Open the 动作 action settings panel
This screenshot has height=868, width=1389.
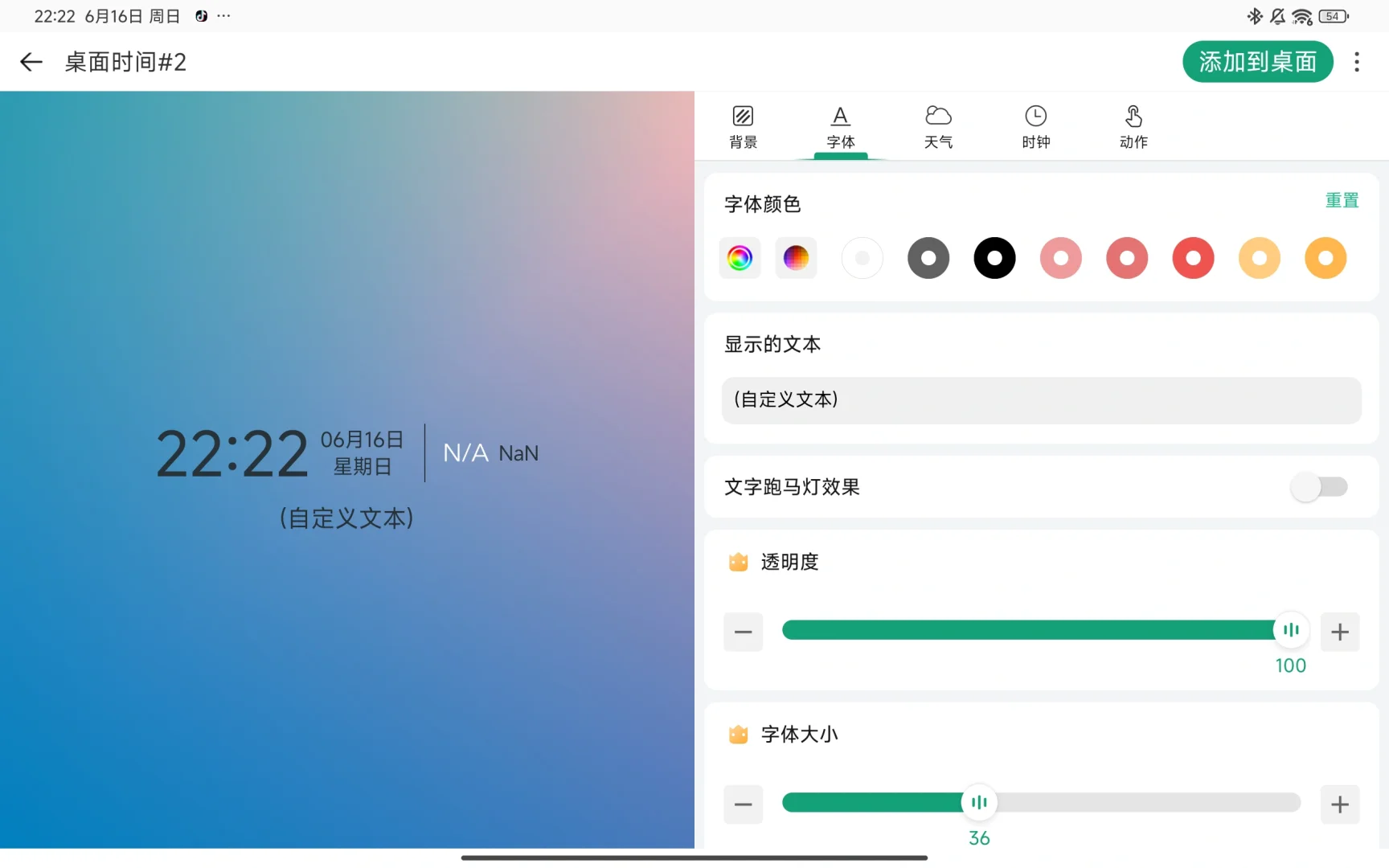[x=1133, y=125]
